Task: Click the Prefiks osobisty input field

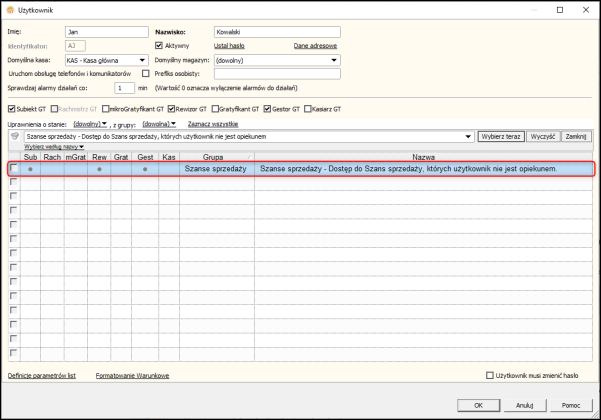Action: 277,74
